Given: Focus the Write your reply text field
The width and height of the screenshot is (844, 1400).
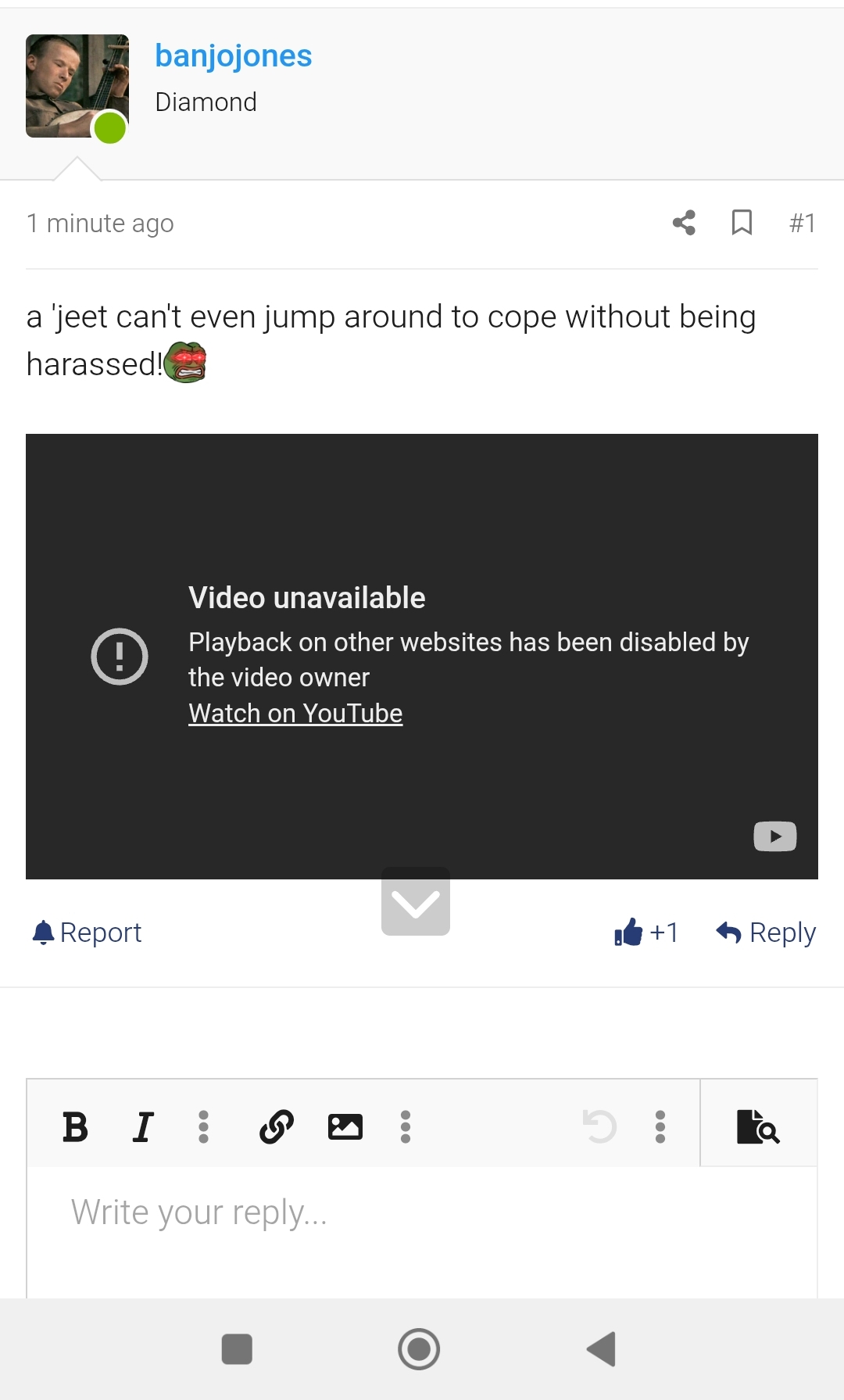Looking at the screenshot, I should [x=422, y=1231].
